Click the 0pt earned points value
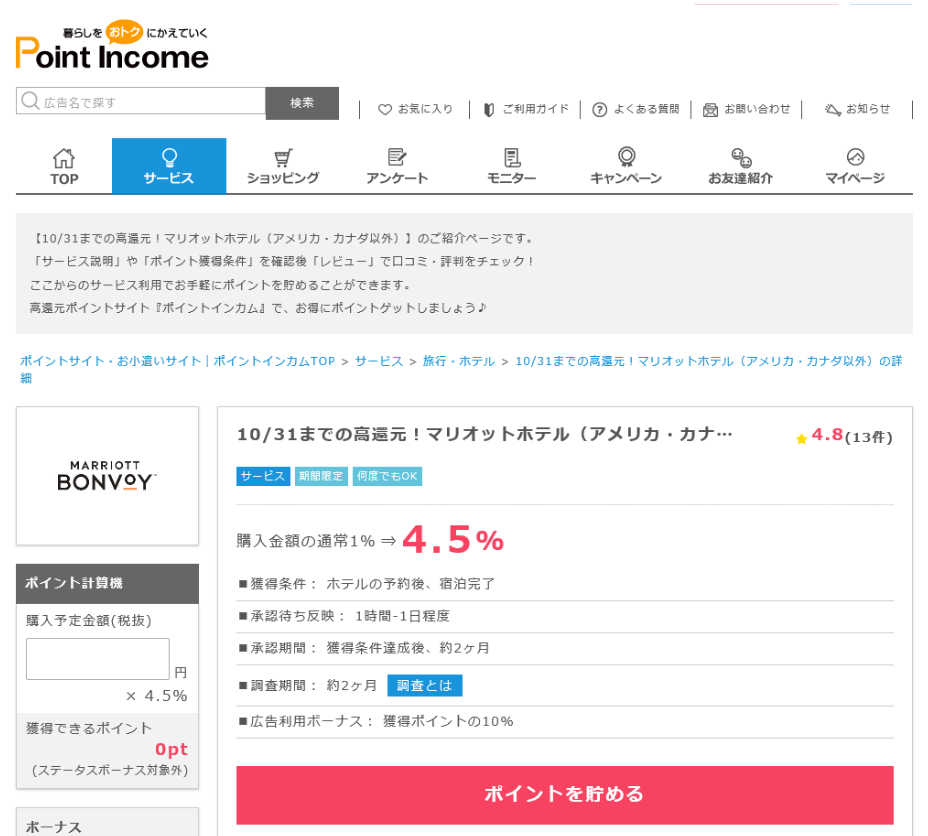The image size is (928, 836). click(171, 749)
